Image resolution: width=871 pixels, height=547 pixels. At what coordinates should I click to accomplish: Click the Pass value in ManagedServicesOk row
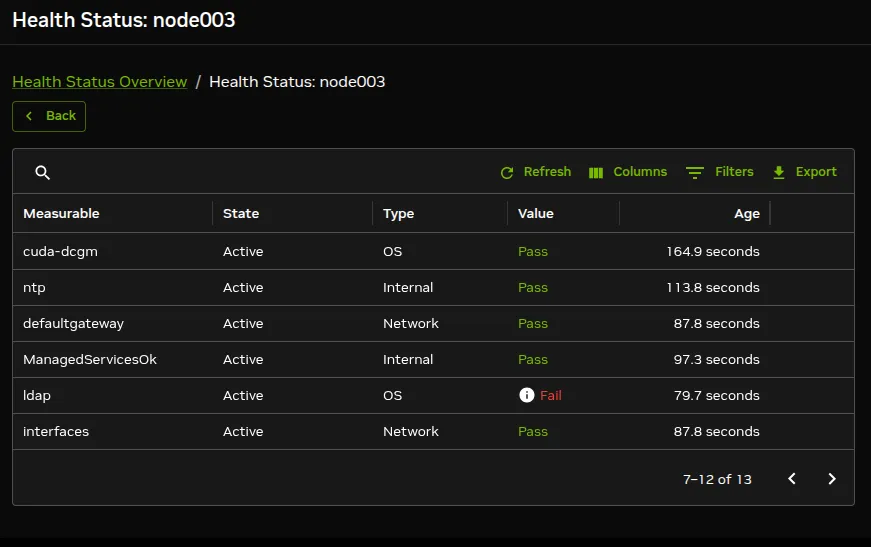[533, 360]
